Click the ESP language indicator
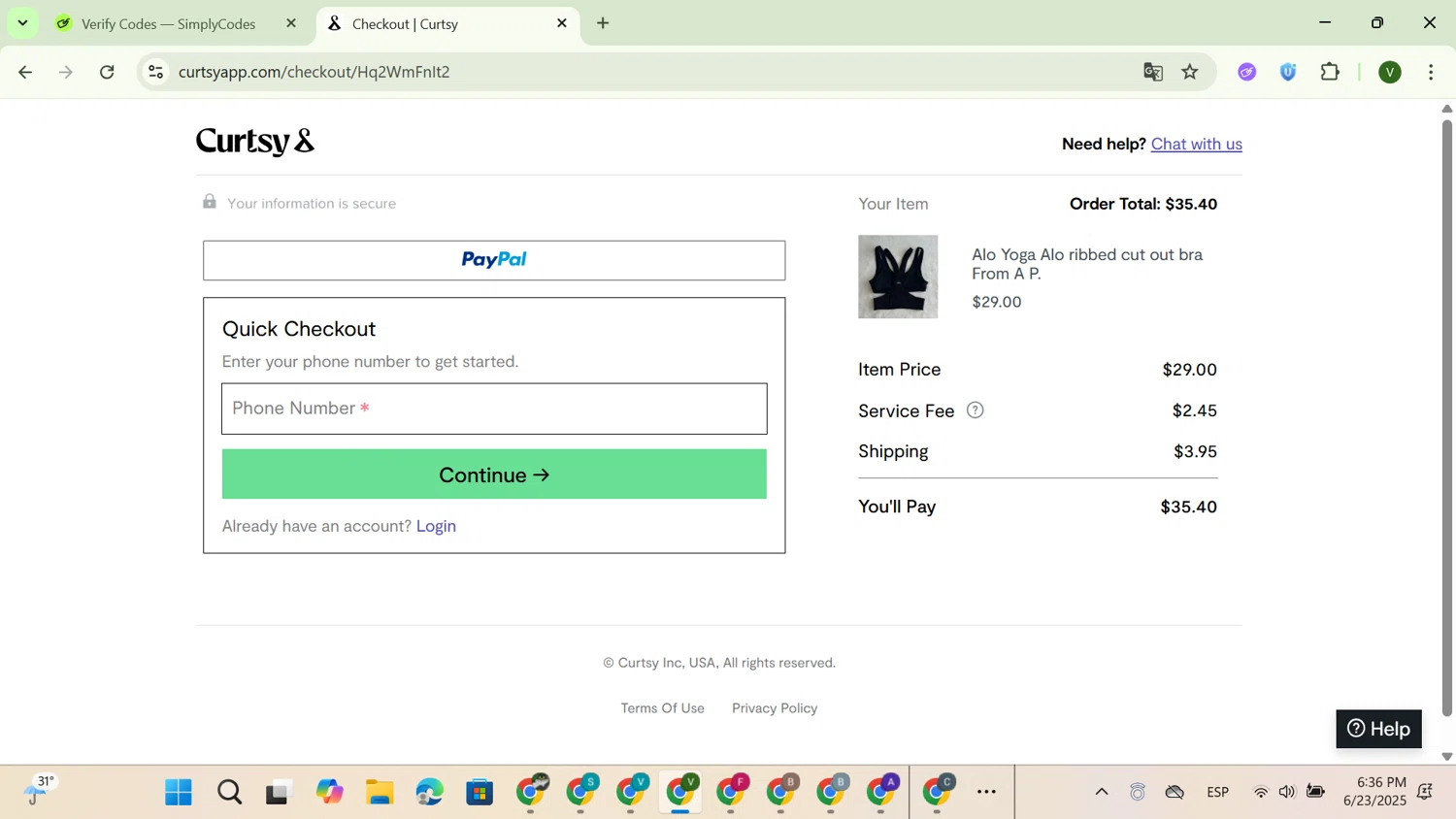1456x819 pixels. click(x=1218, y=793)
